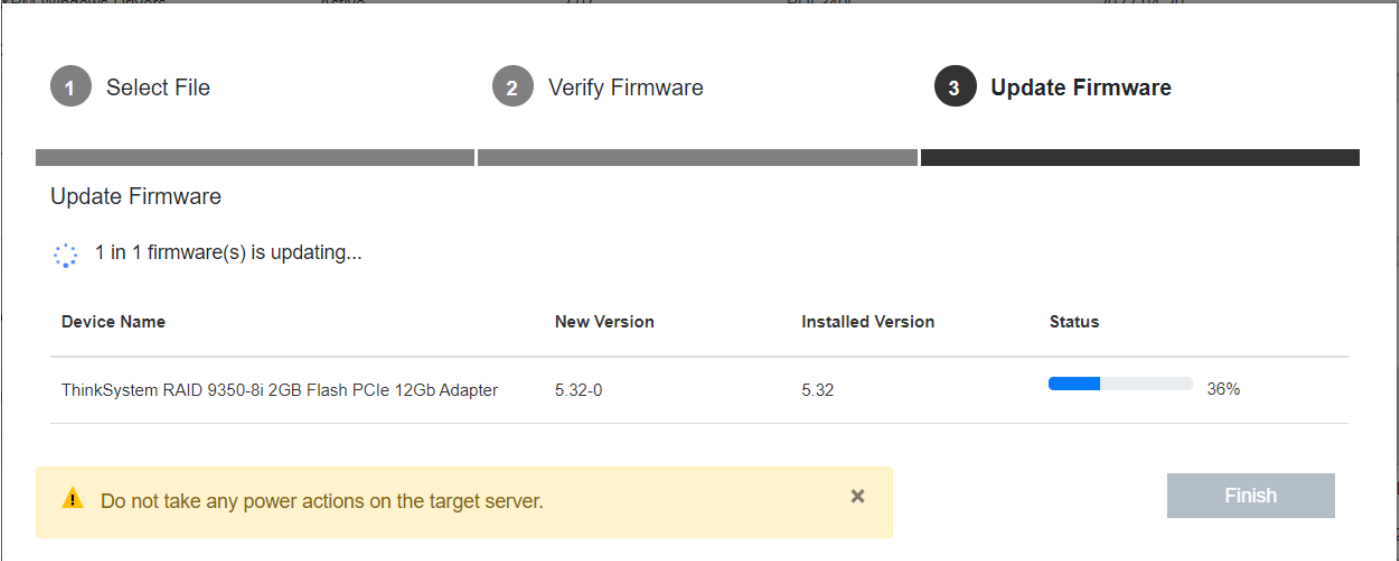
Task: Dismiss the power actions warning banner
Action: pyautogui.click(x=857, y=496)
